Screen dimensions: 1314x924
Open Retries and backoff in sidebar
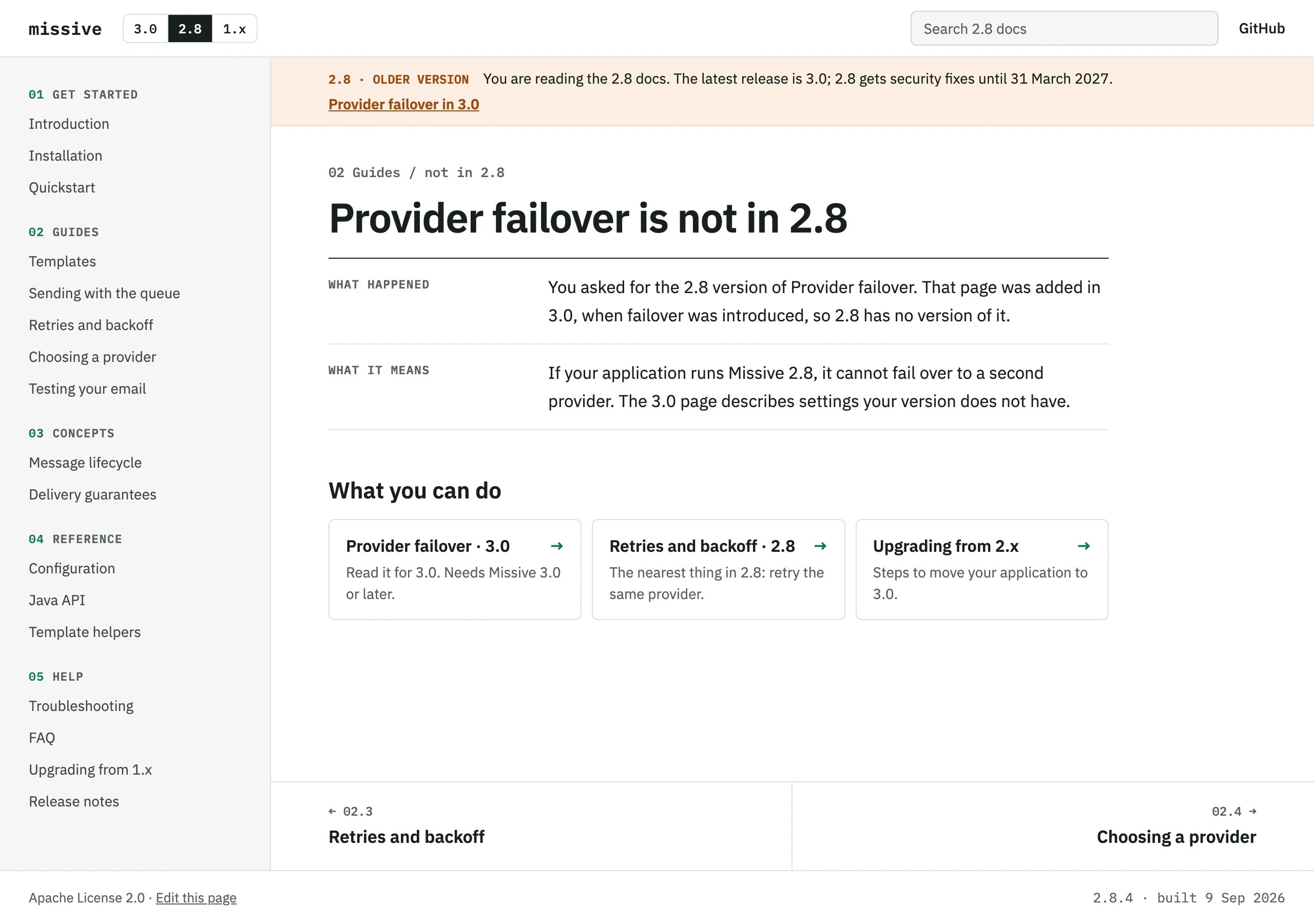pyautogui.click(x=91, y=325)
